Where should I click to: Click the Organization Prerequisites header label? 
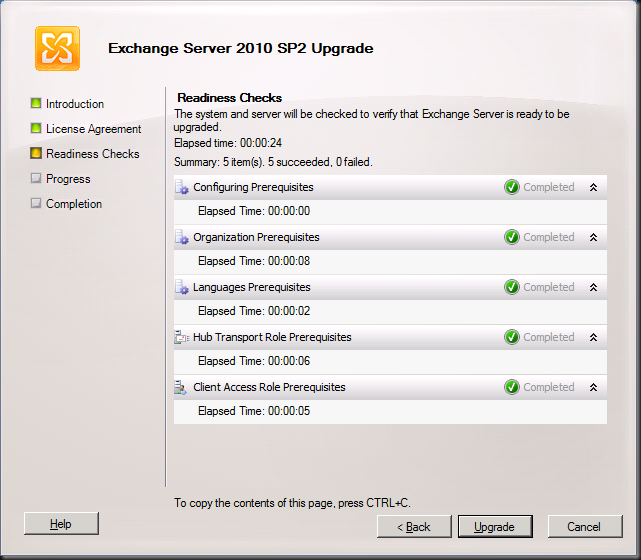pos(256,237)
